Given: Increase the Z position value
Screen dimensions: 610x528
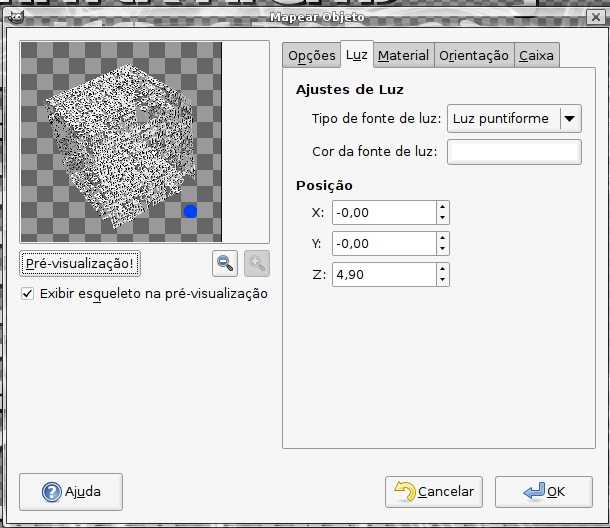Looking at the screenshot, I should click(x=443, y=269).
